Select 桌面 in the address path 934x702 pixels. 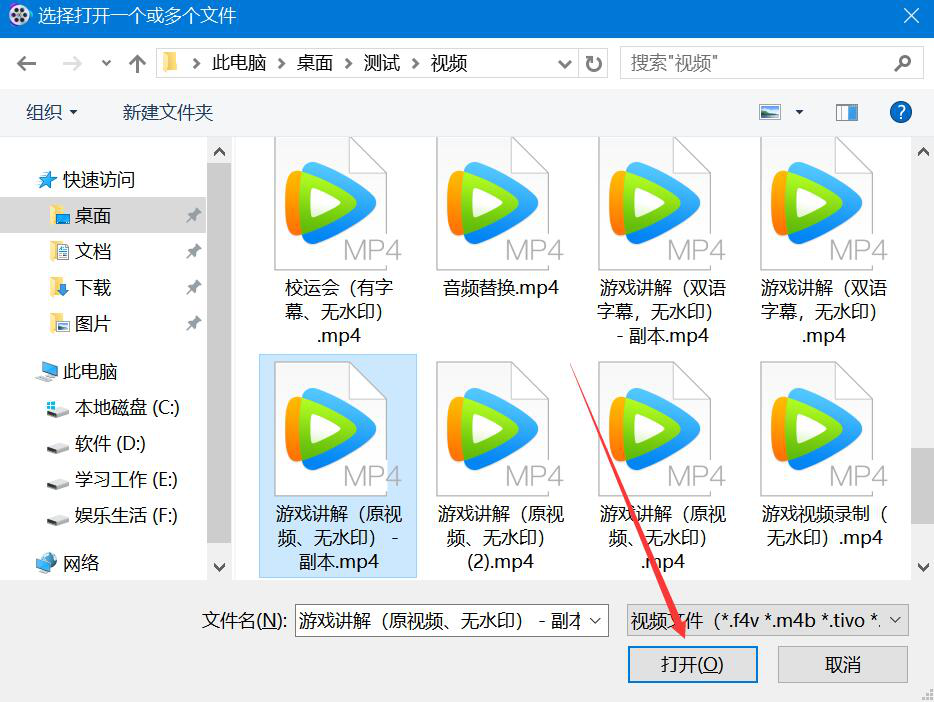point(315,63)
